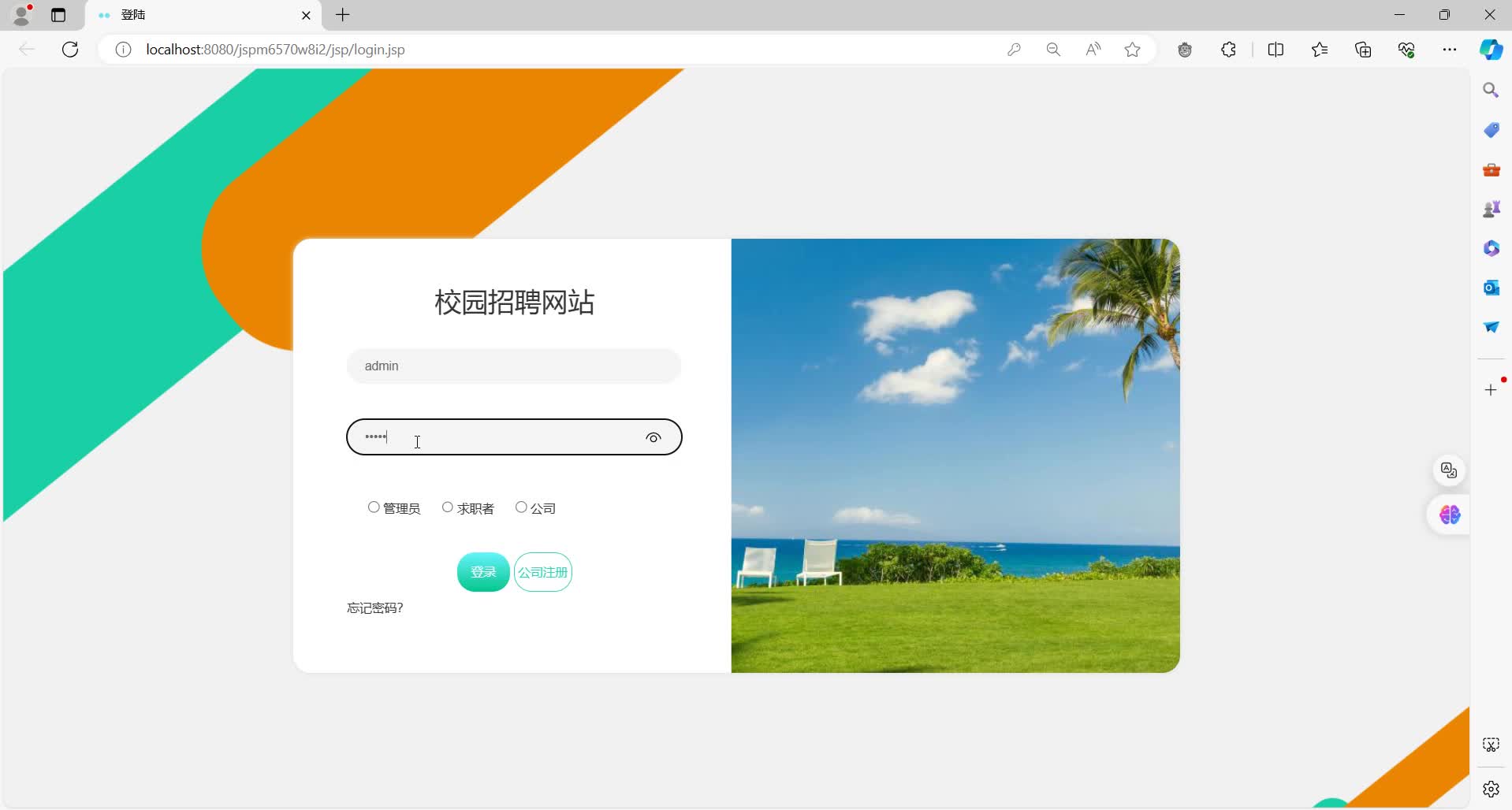Open site information icon in address bar

tap(123, 50)
